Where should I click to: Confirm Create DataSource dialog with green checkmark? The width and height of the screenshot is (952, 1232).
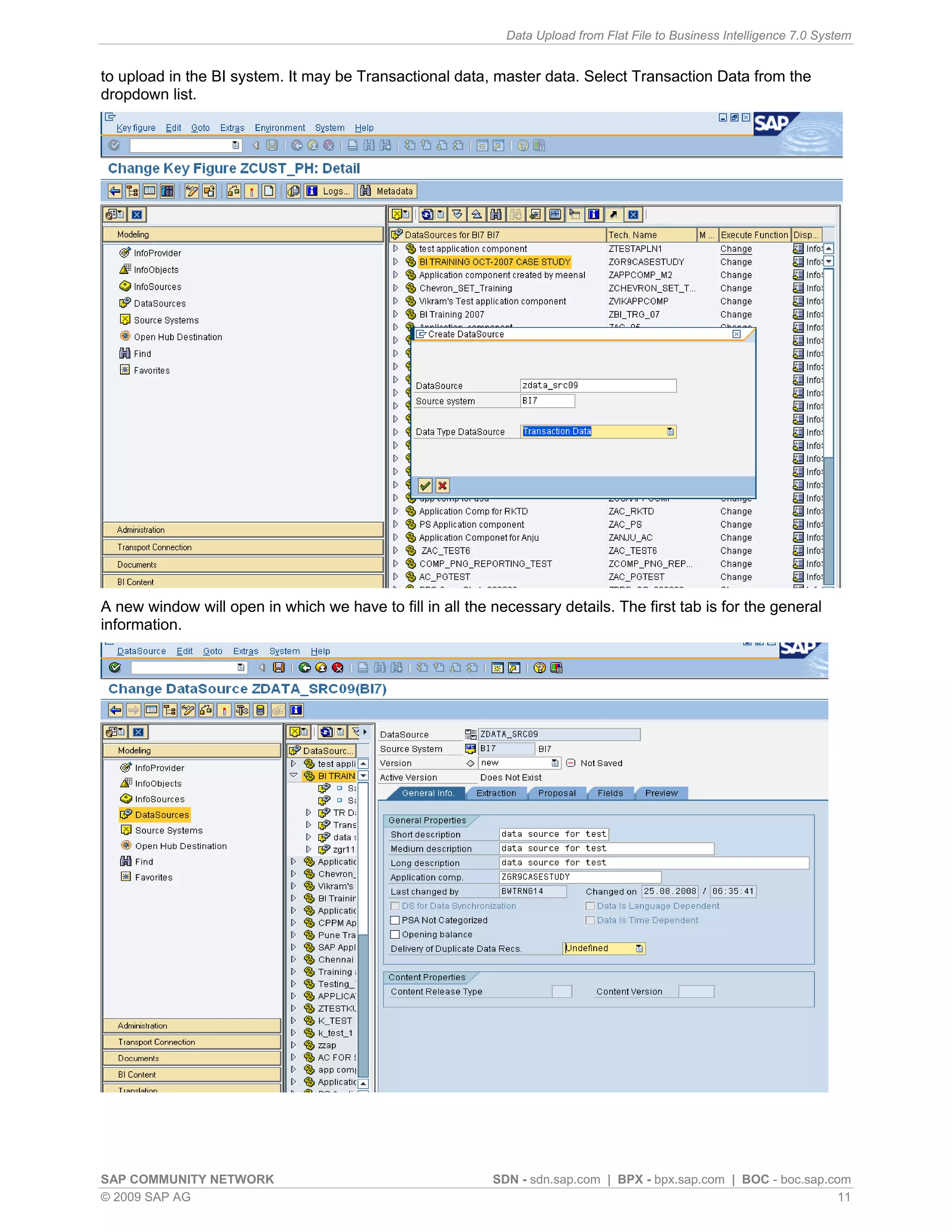425,486
